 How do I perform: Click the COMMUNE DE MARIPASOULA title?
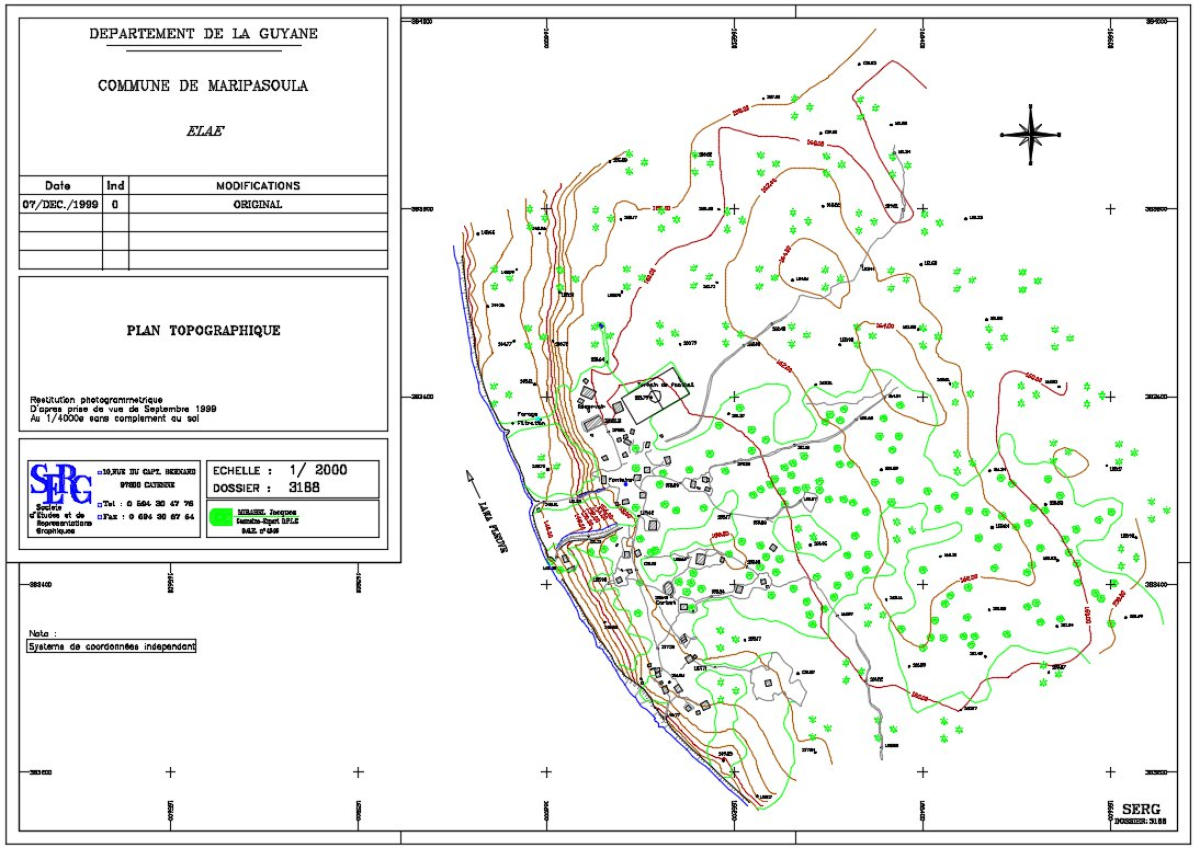pos(203,86)
